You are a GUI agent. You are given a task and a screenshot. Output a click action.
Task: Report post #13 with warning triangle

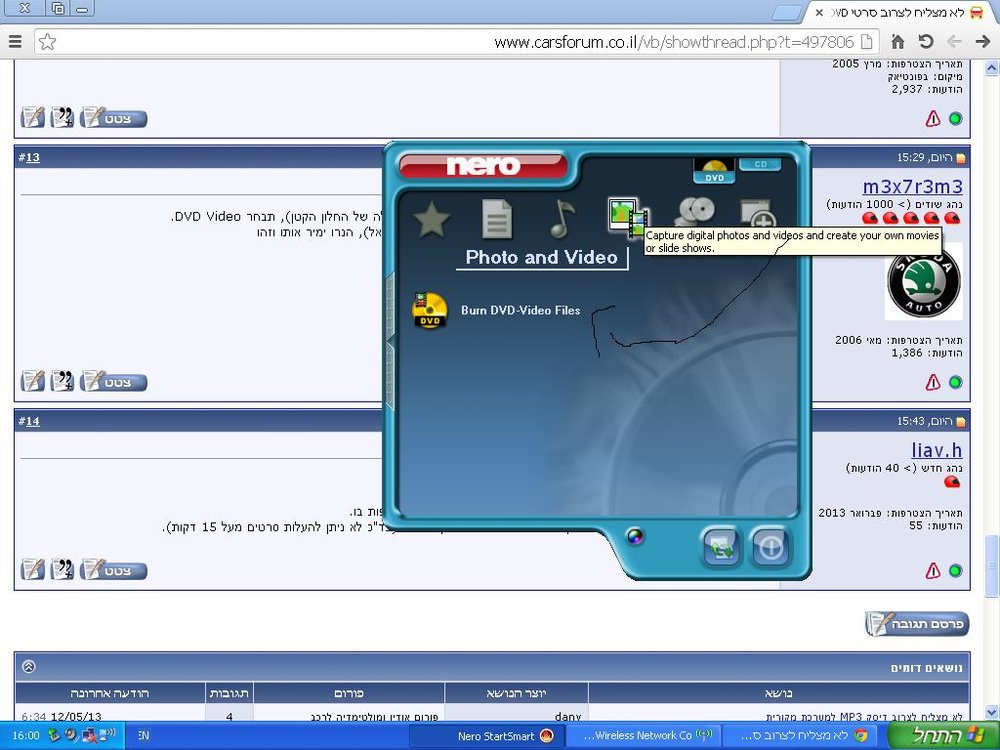coord(933,382)
